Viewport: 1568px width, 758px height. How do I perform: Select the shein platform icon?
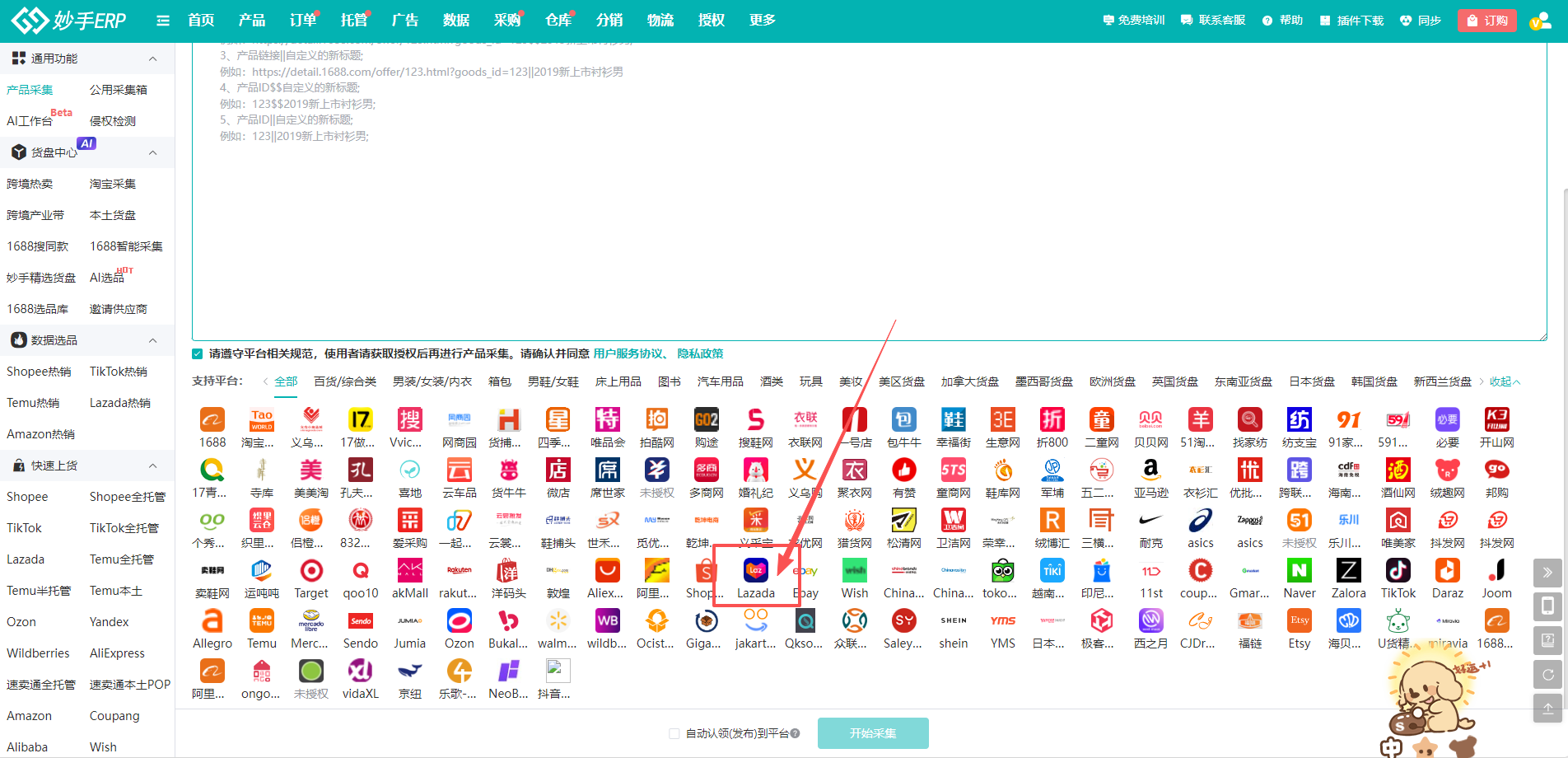pyautogui.click(x=954, y=621)
